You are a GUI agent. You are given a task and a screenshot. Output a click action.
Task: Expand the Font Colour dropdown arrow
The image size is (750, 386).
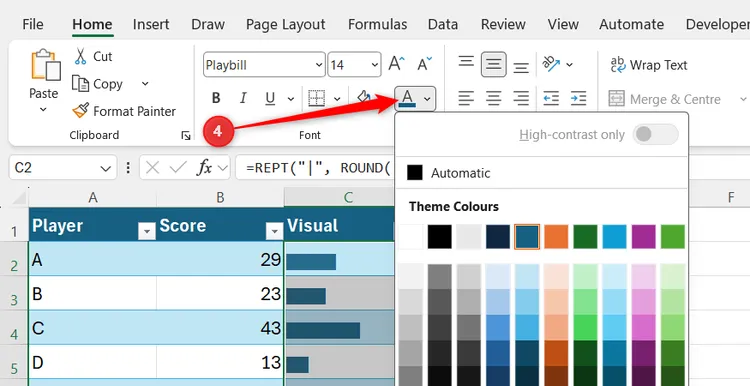(427, 99)
